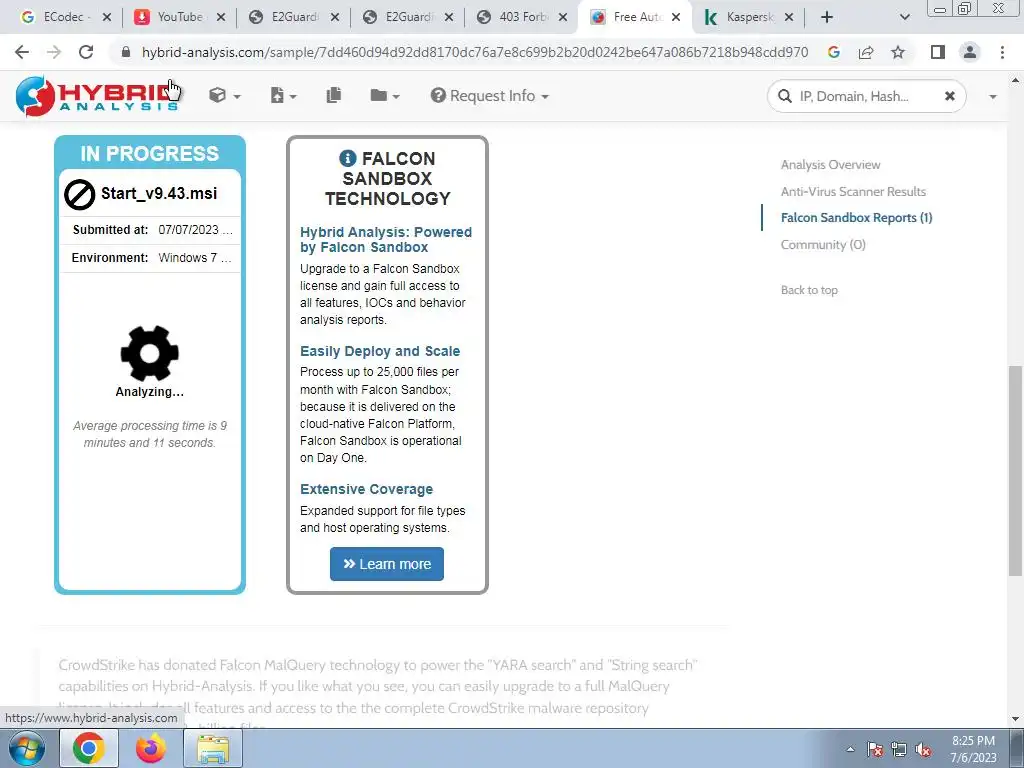The image size is (1024, 768).
Task: Click the Start_v9.43.msi file name
Action: pyautogui.click(x=159, y=193)
